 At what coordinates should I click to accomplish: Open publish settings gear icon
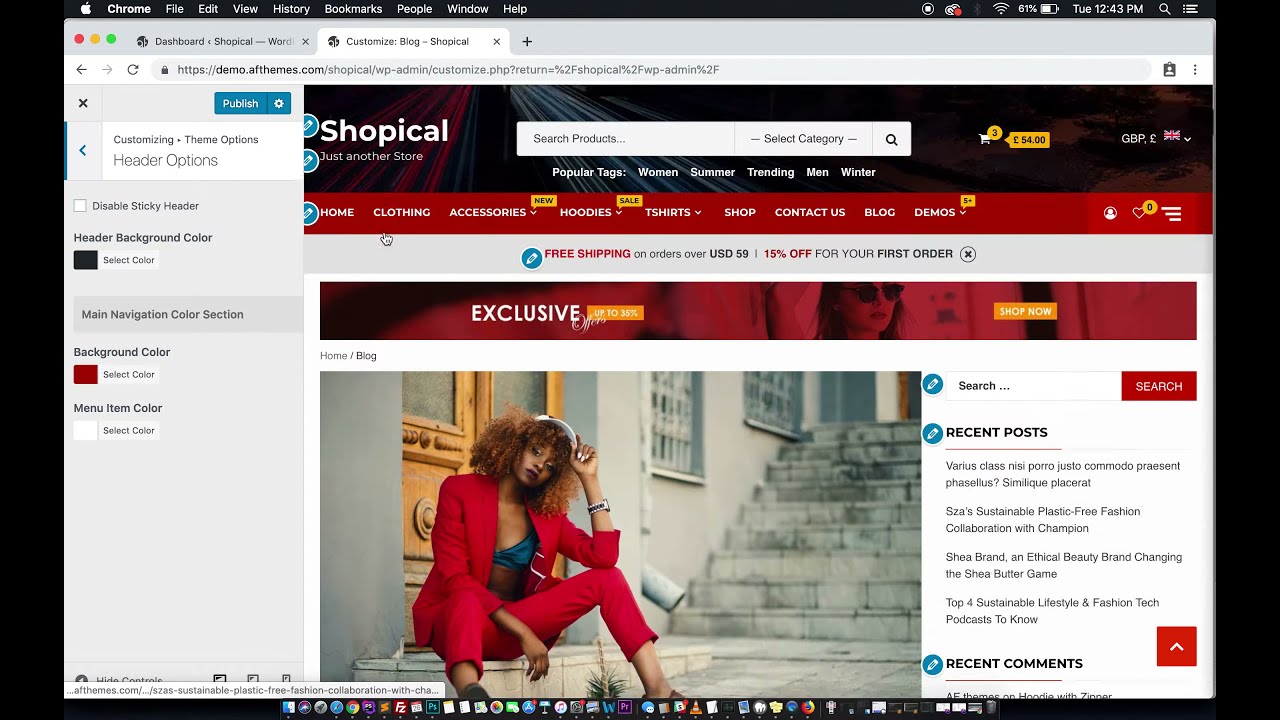tap(279, 103)
